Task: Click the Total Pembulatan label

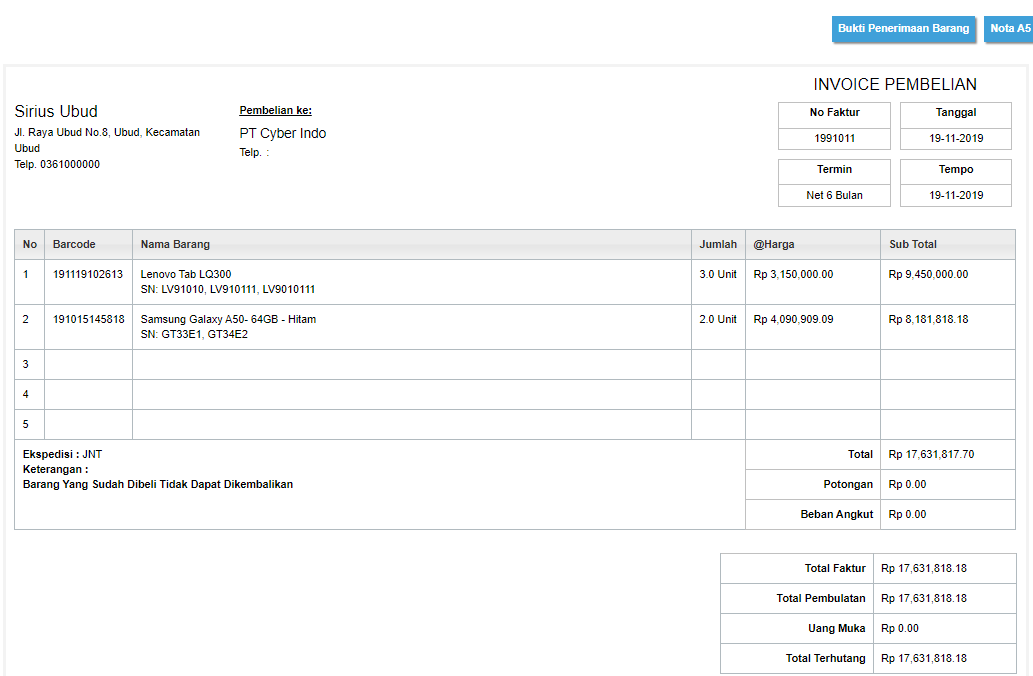Action: [821, 598]
